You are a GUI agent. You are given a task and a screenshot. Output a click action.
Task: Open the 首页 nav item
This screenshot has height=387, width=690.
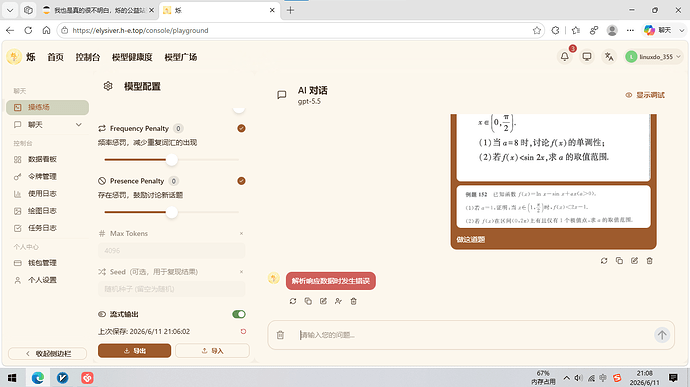click(55, 57)
